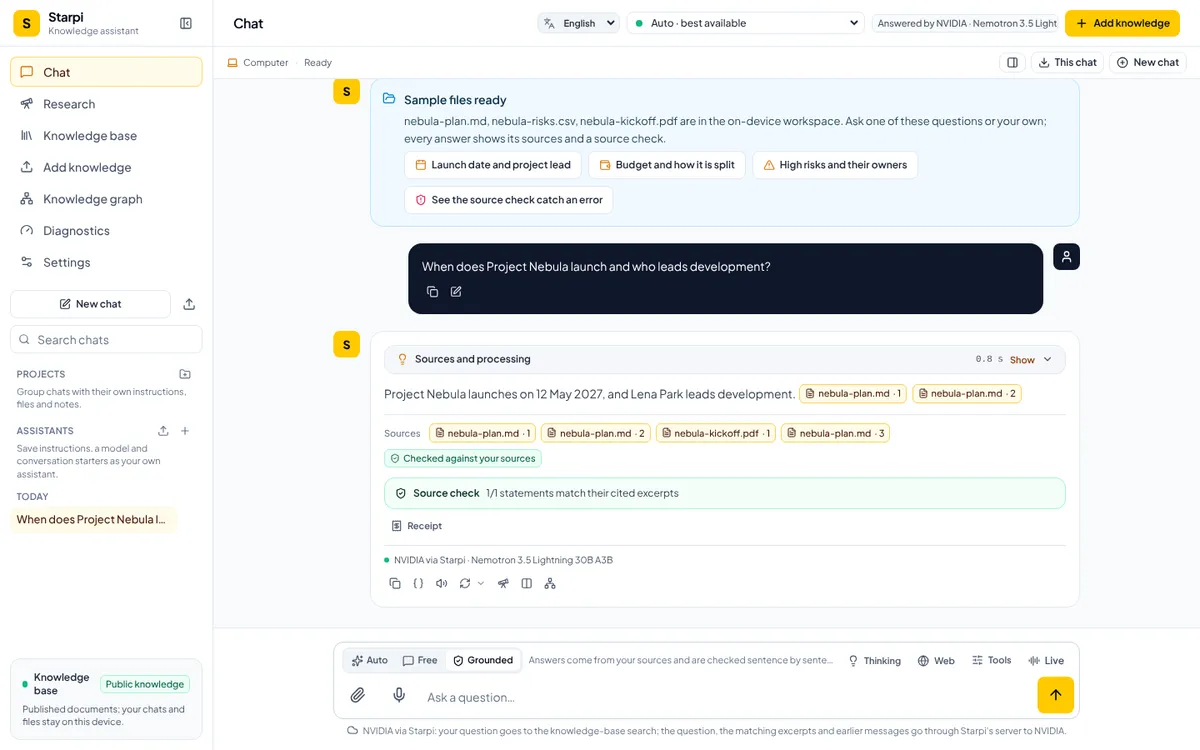The image size is (1200, 750).
Task: Click the folder icon by Sample files ready
Action: coord(389,98)
